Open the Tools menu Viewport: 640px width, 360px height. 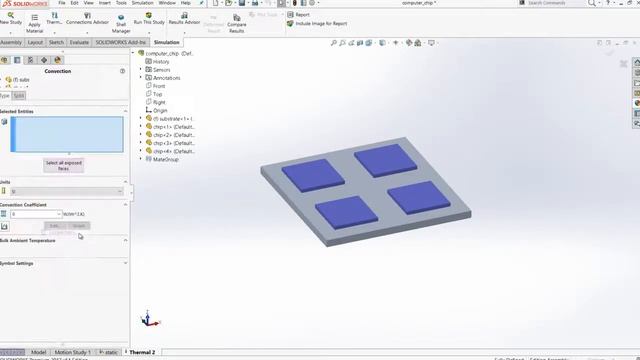tap(121, 3)
